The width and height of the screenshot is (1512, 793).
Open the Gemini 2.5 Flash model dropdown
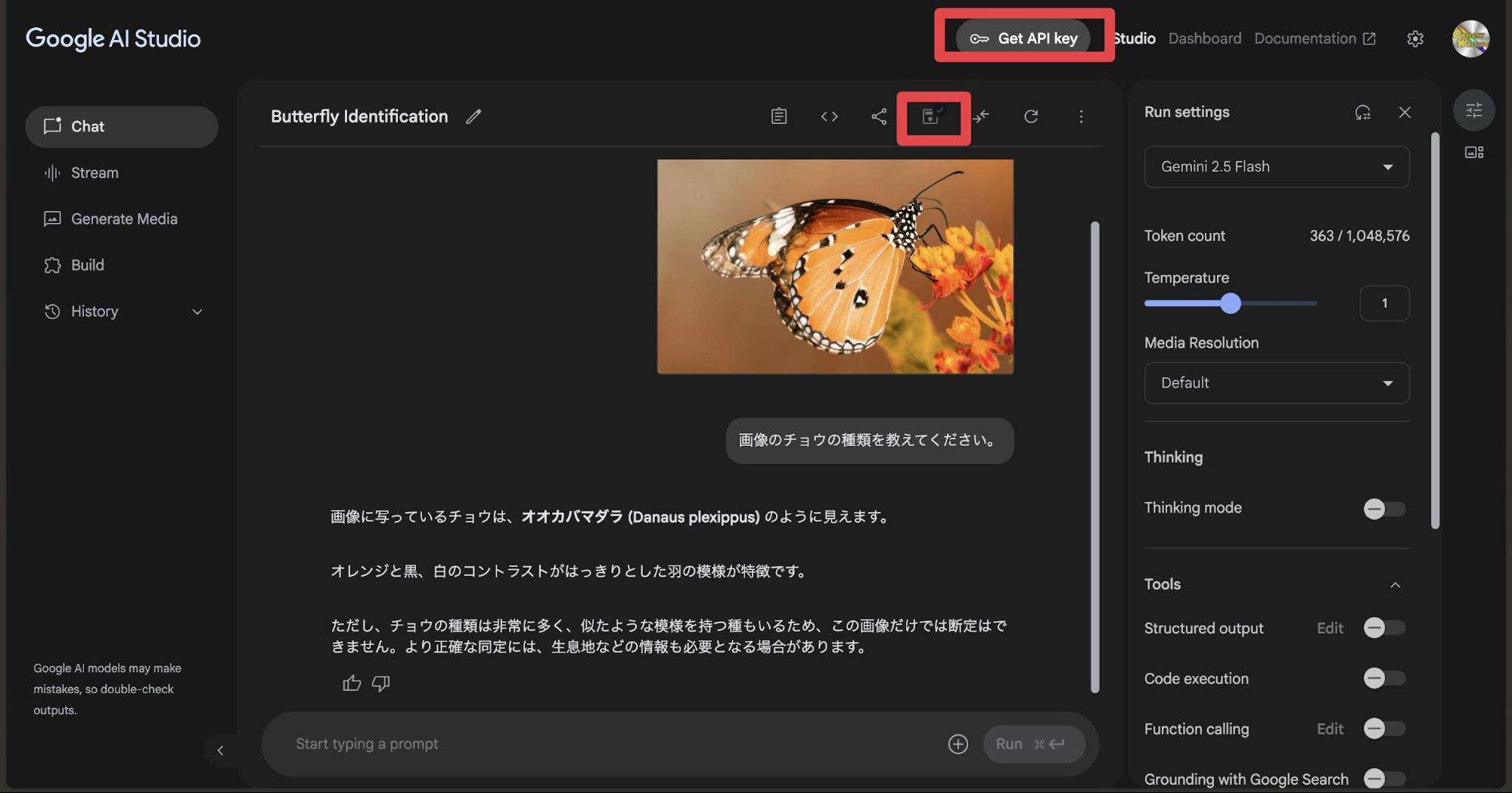point(1277,166)
